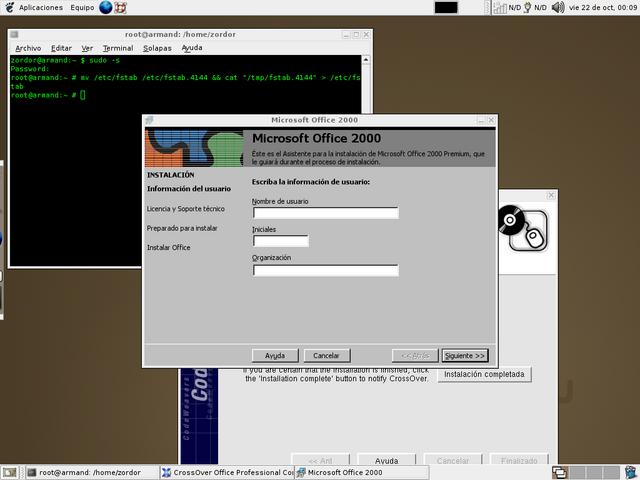640x480 pixels.
Task: Click Ayuda button in CrossOver window
Action: point(386,460)
